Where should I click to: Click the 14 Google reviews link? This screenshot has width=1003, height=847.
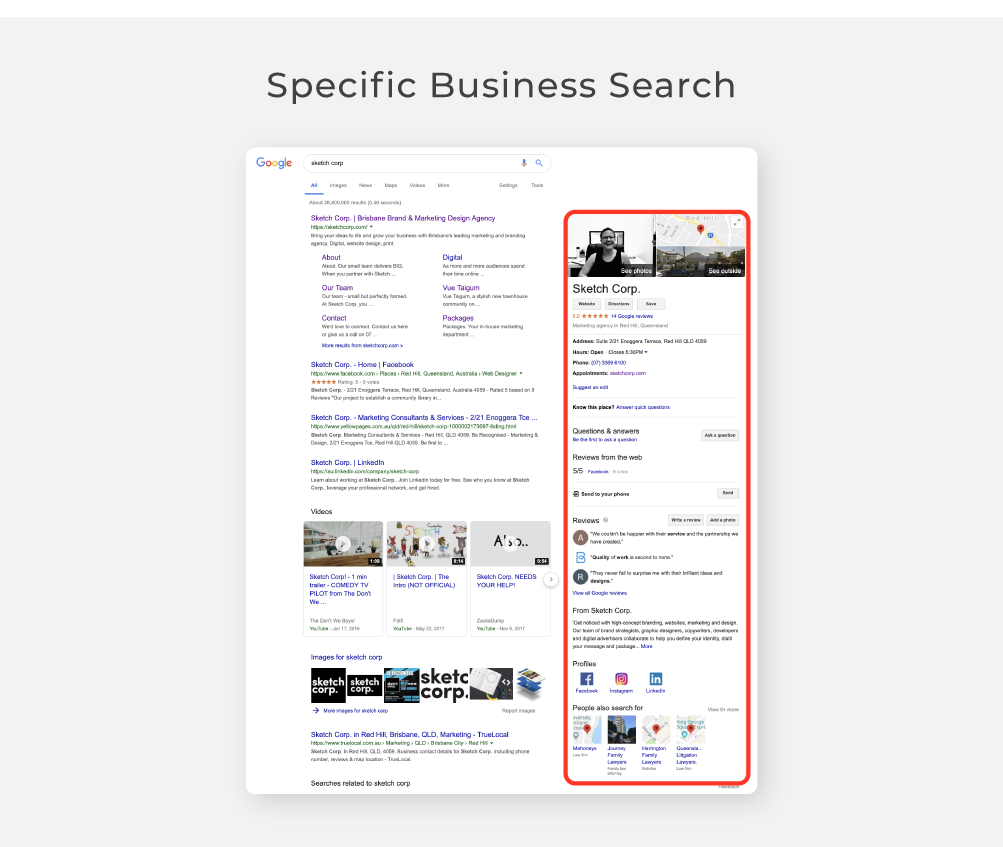(x=631, y=316)
